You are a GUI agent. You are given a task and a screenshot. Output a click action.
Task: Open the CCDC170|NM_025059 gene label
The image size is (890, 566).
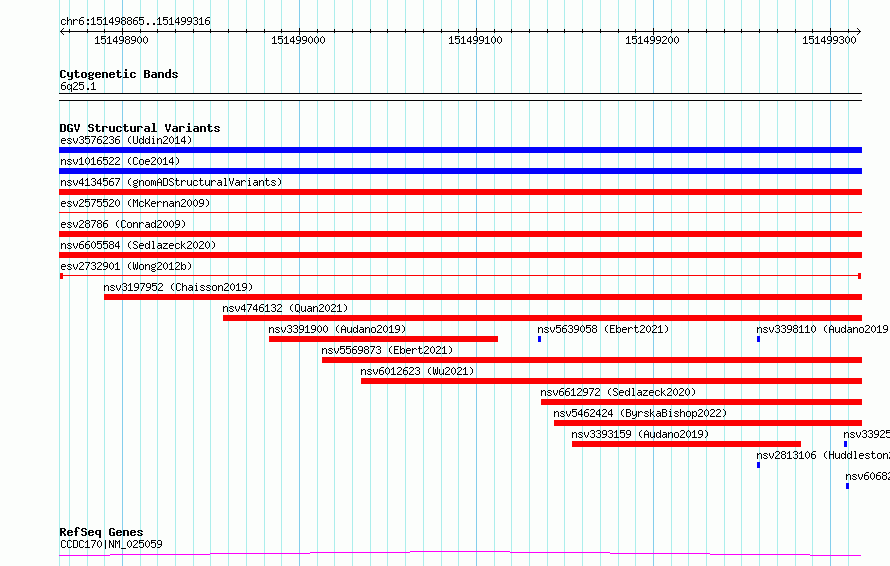point(111,544)
